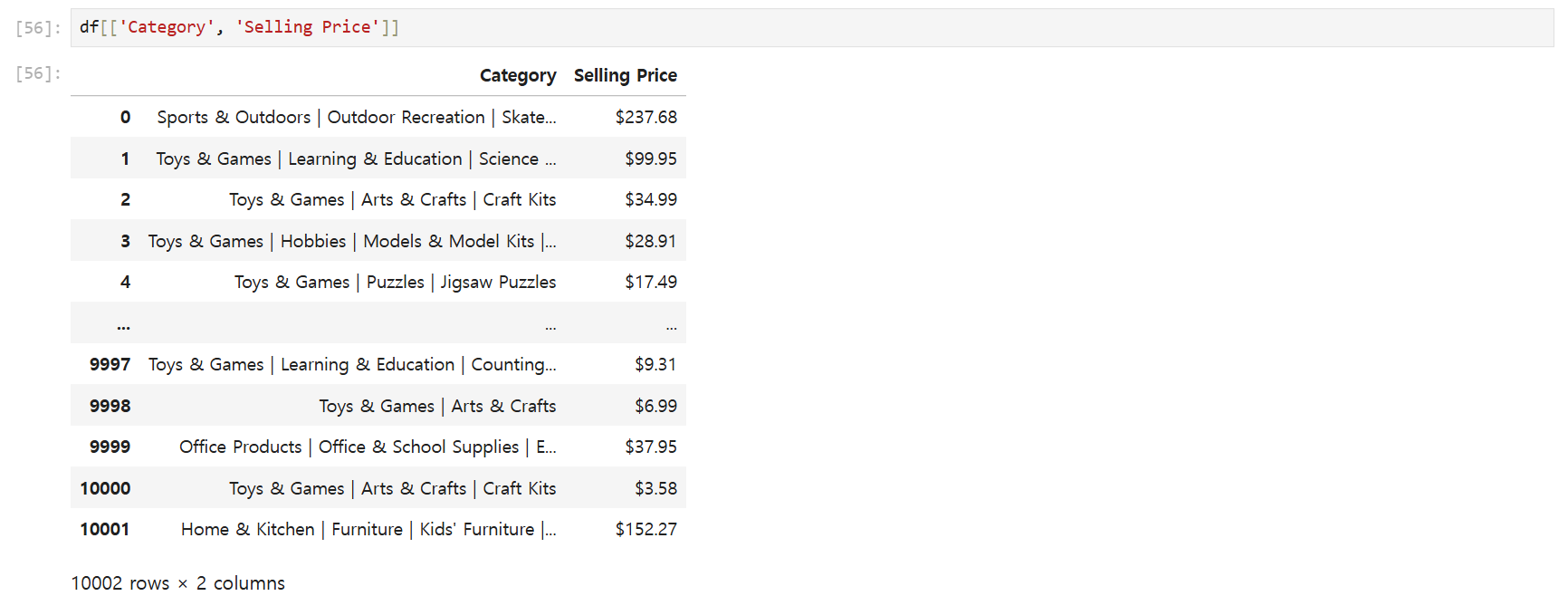Click the Home & Kitchen category cell

(x=368, y=529)
